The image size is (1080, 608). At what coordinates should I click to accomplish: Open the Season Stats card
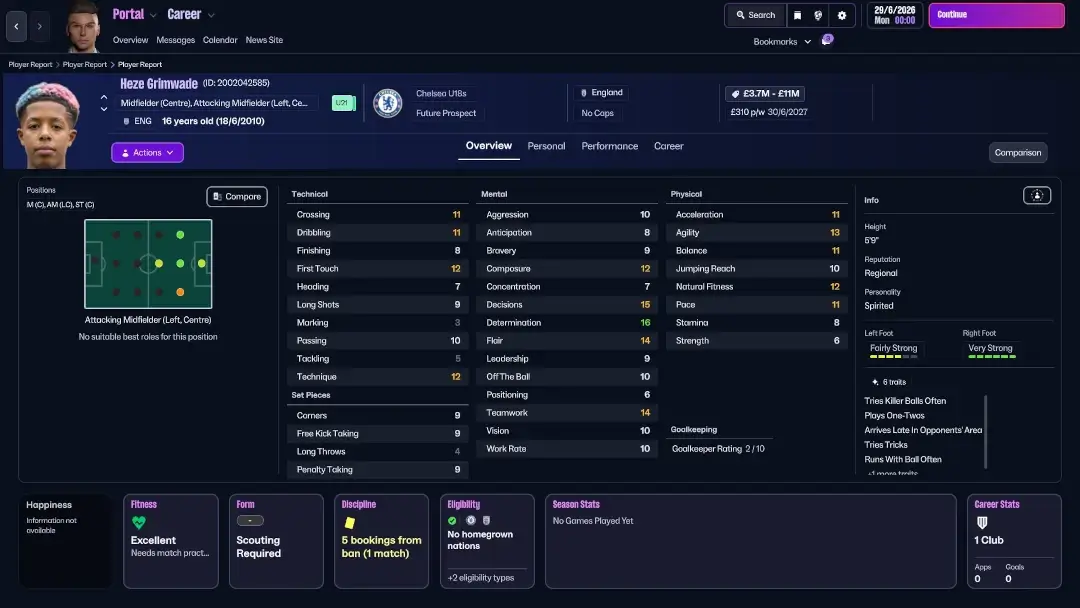point(751,541)
